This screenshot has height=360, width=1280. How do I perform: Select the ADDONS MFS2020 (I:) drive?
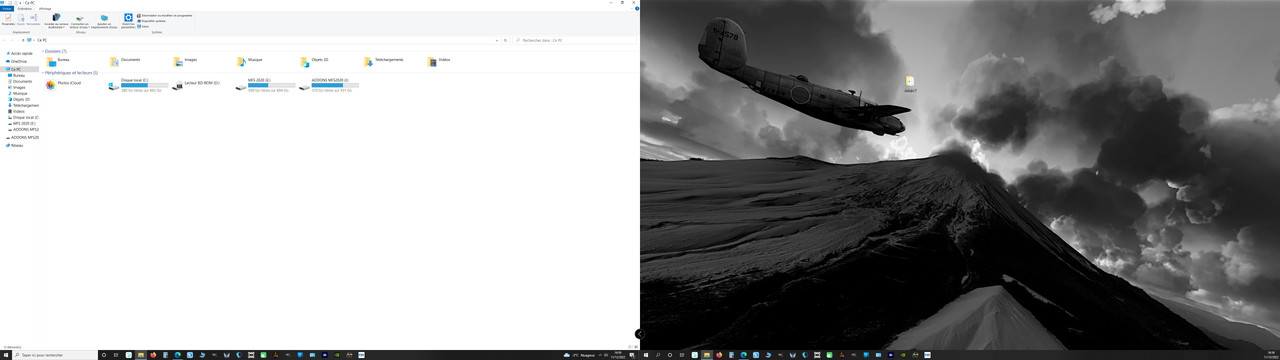click(x=329, y=85)
